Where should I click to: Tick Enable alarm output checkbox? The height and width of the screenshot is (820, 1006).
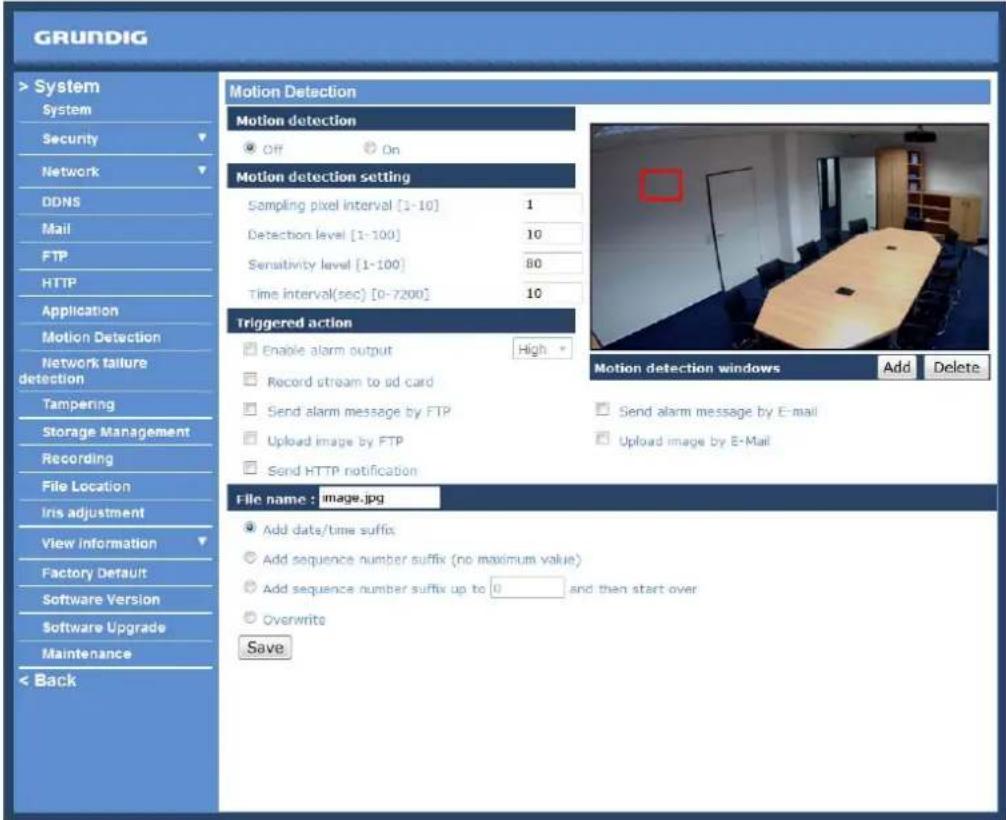pyautogui.click(x=250, y=349)
